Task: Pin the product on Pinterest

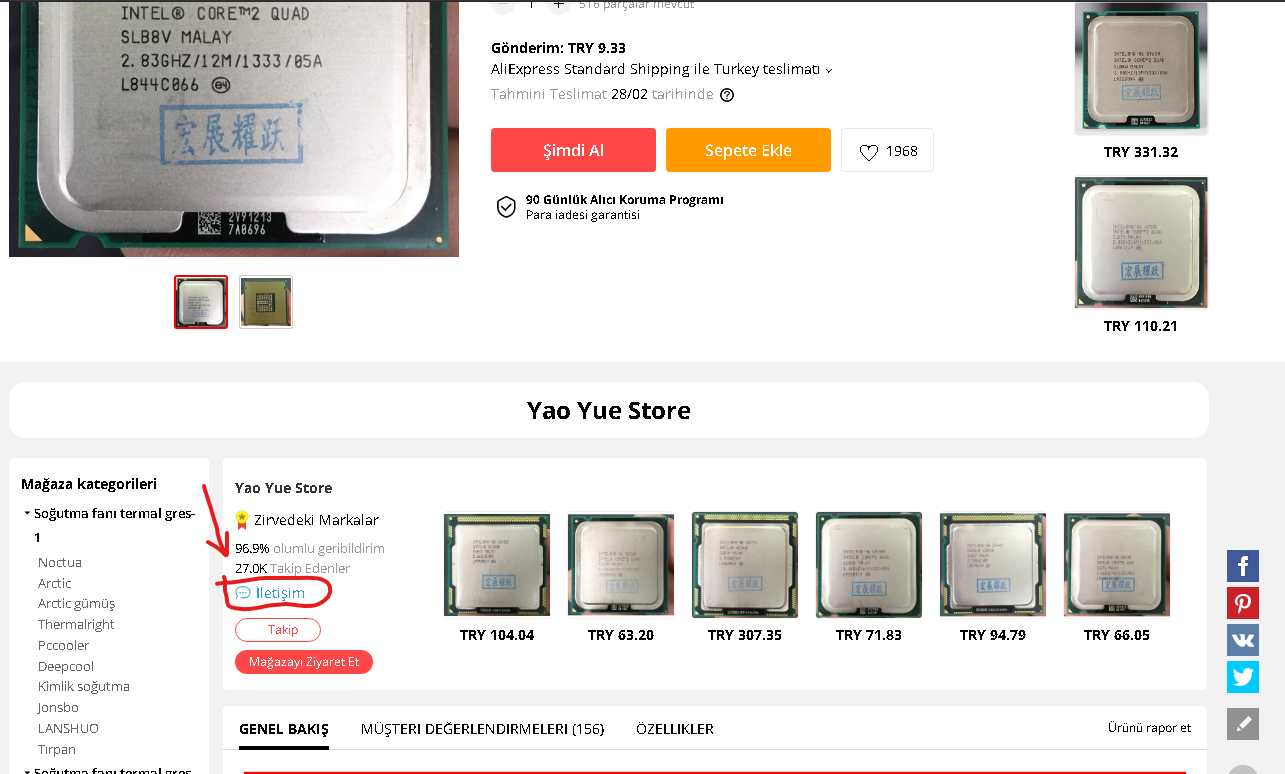Action: (1243, 603)
